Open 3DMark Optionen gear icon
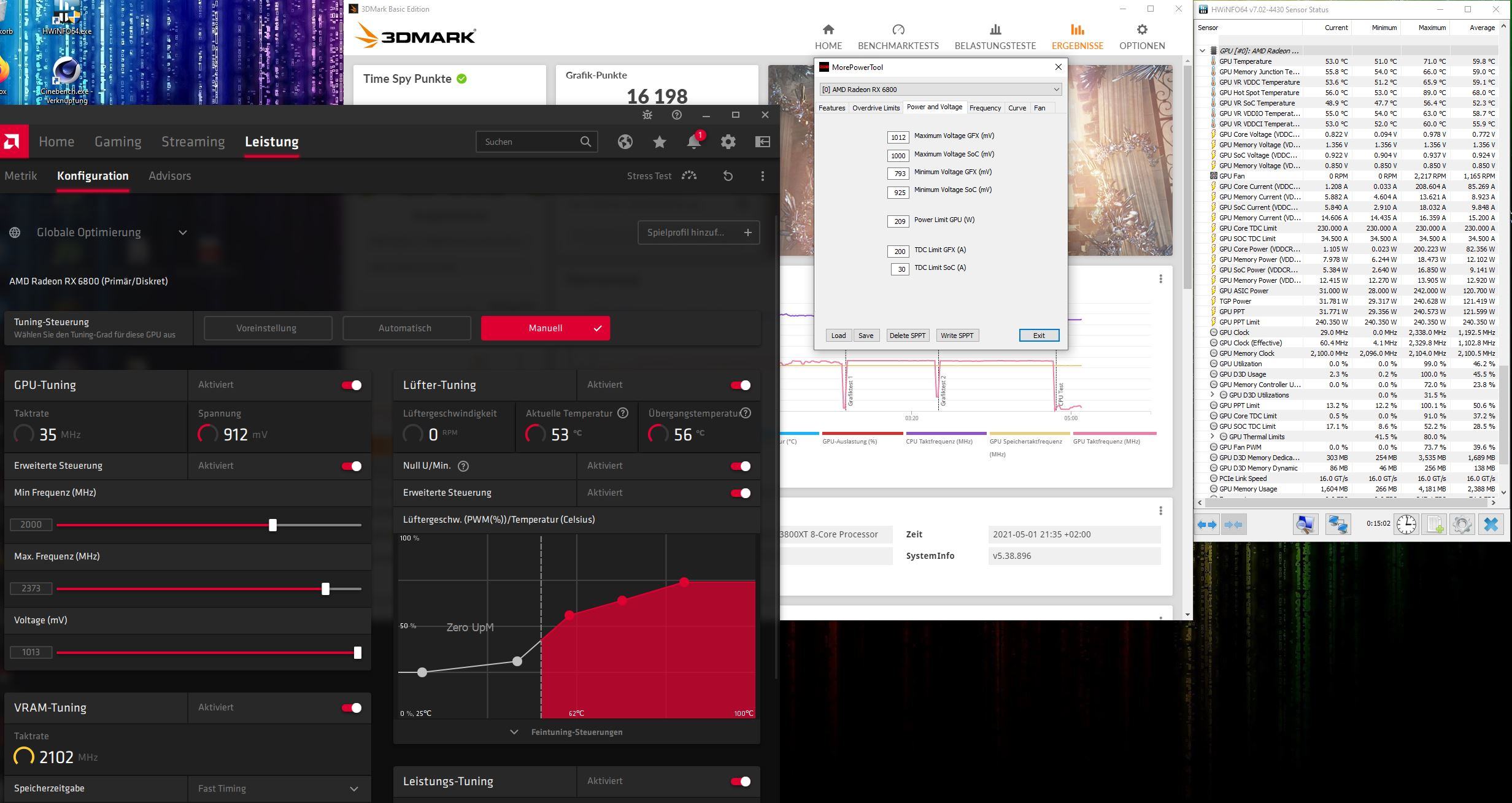Screen dimensions: 1512x803 [x=1141, y=29]
